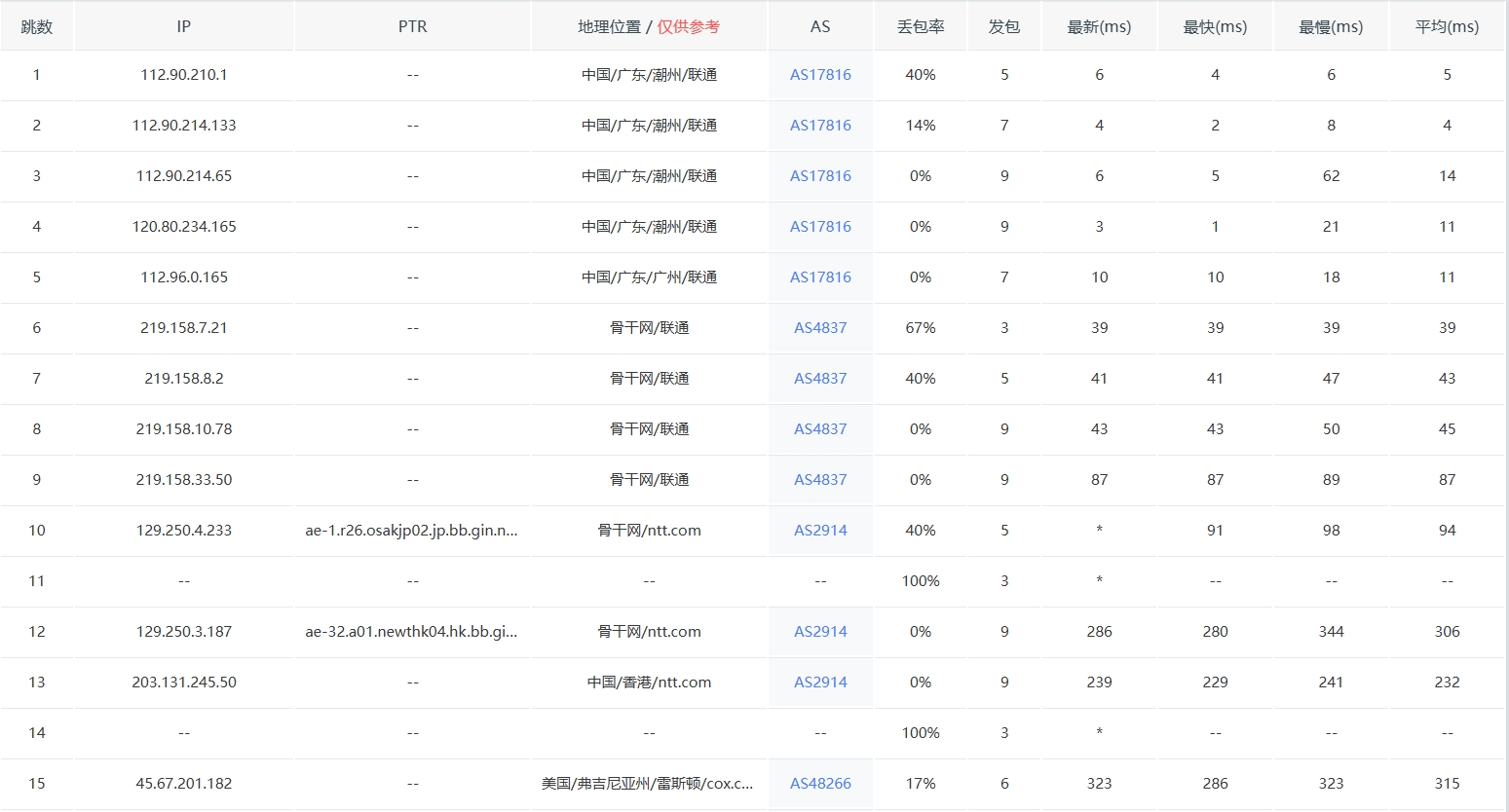The image size is (1509, 812).
Task: Click the IP column header
Action: pos(184,27)
